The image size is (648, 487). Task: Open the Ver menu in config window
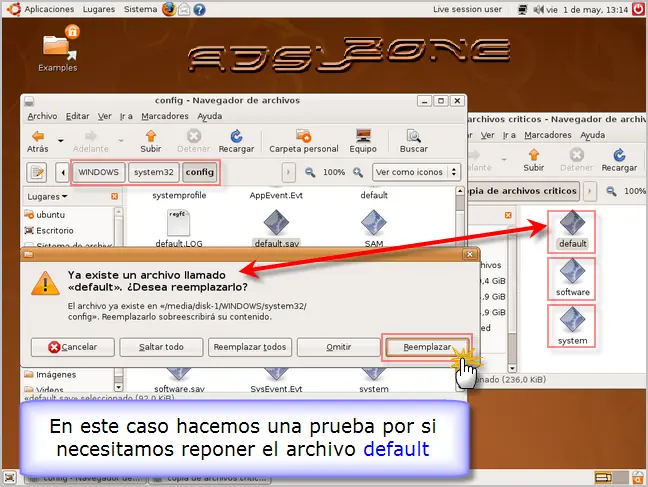[105, 116]
